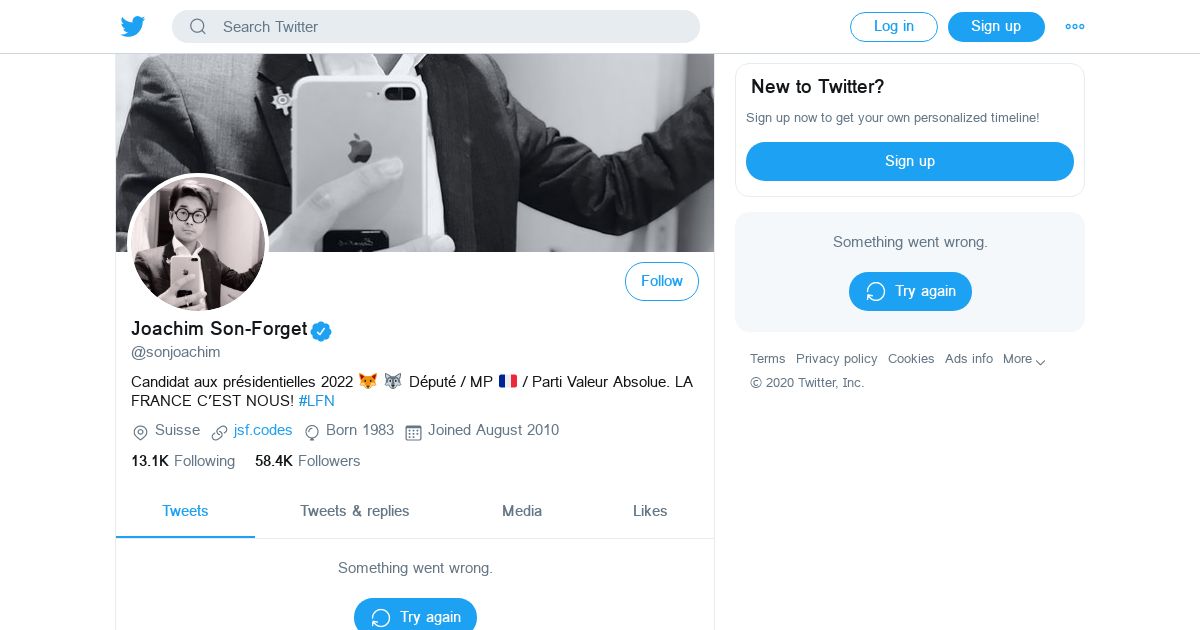Open the jsf.codes website link

(x=263, y=430)
